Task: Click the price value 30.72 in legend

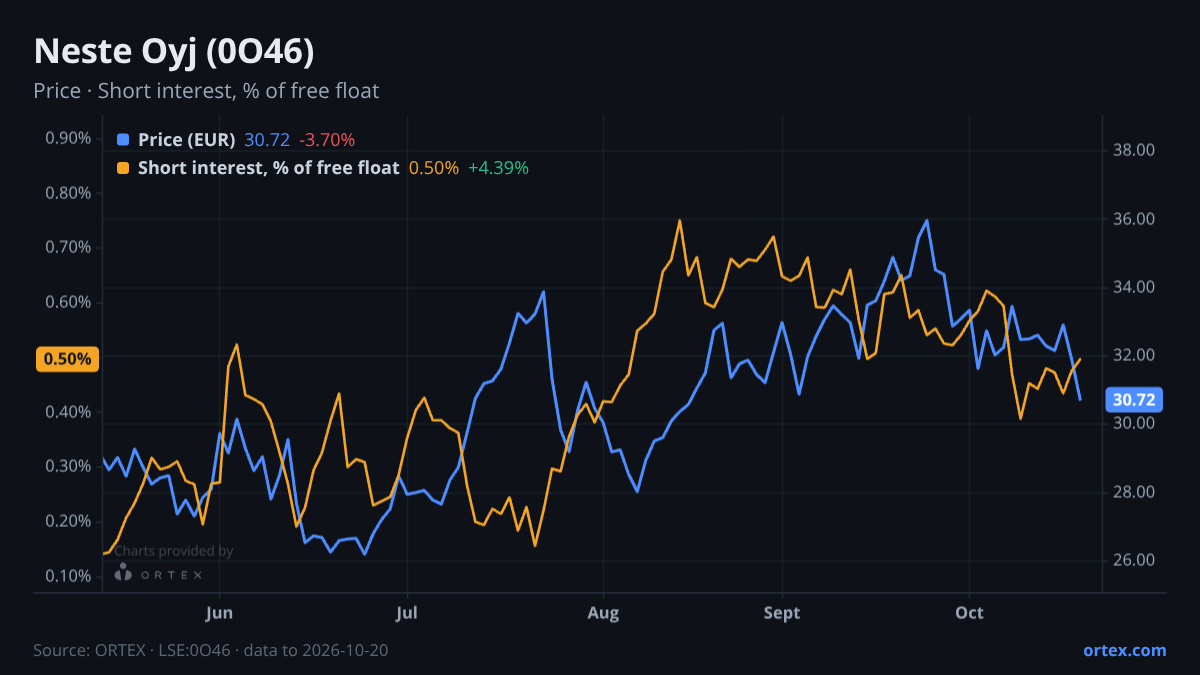Action: (x=266, y=140)
